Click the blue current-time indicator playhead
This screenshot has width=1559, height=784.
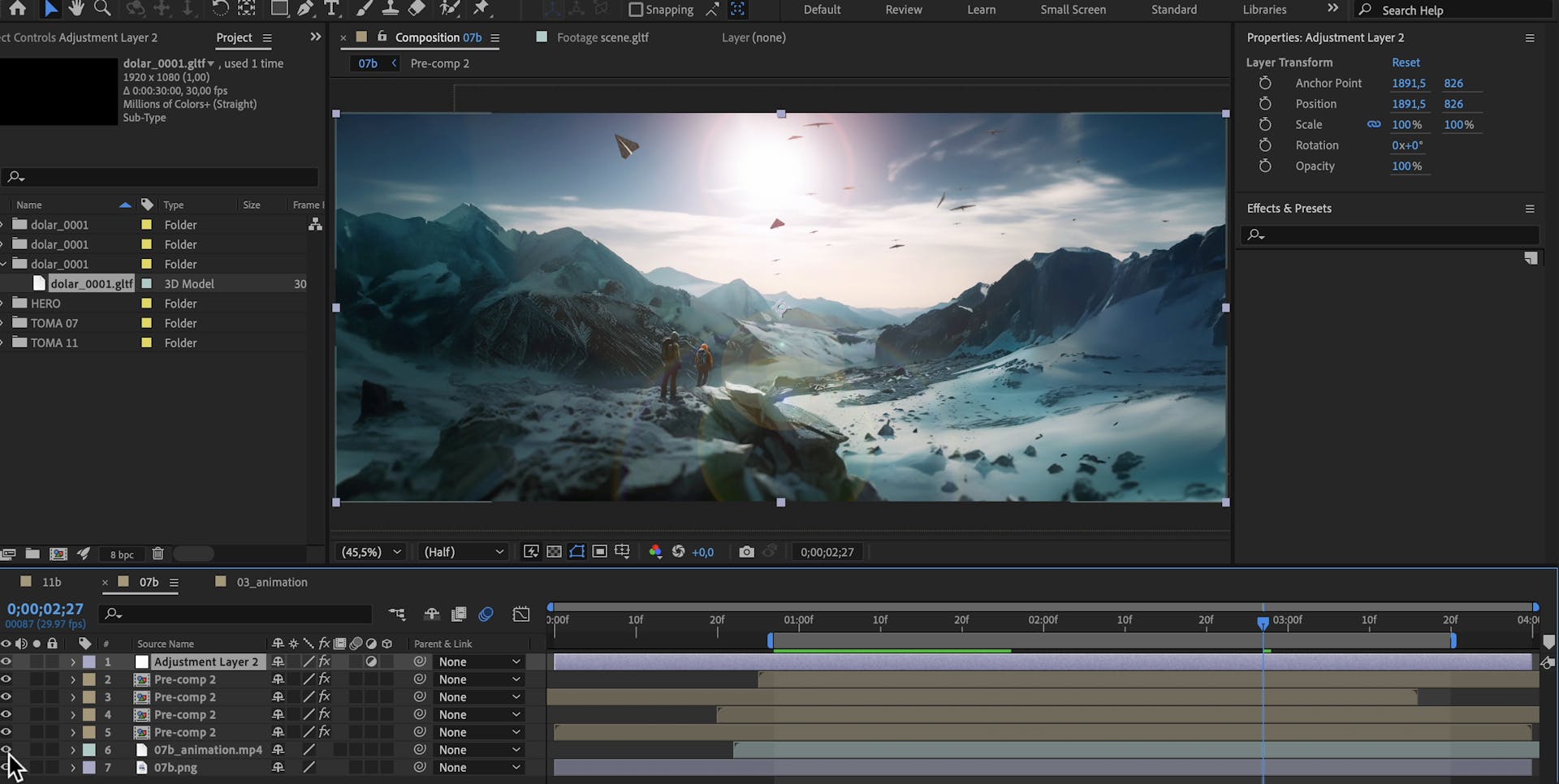pyautogui.click(x=1263, y=622)
